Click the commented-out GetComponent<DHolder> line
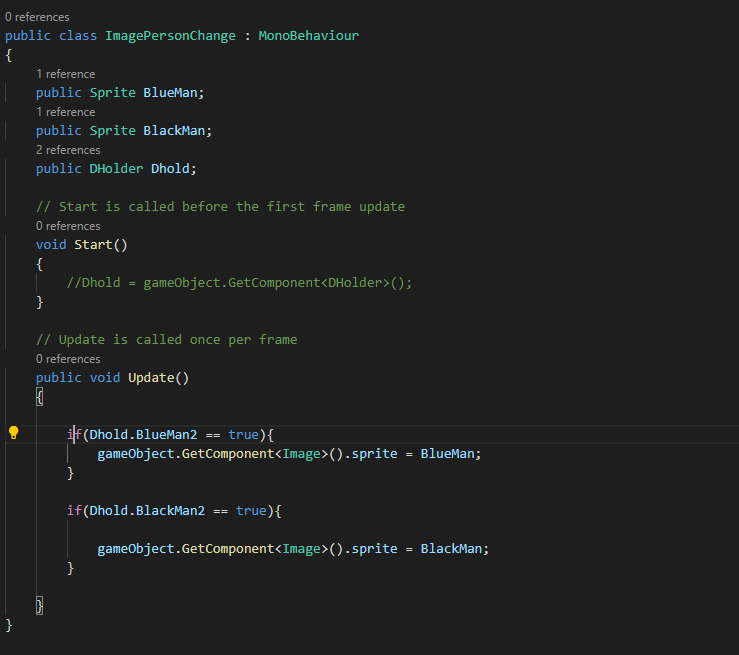 (x=239, y=283)
